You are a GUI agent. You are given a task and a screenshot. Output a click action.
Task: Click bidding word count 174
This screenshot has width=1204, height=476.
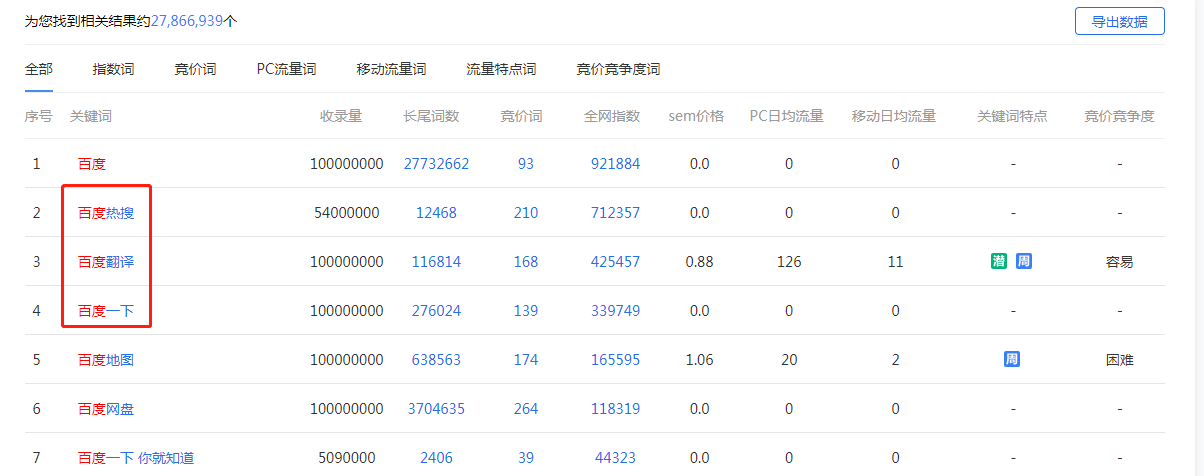pos(526,360)
